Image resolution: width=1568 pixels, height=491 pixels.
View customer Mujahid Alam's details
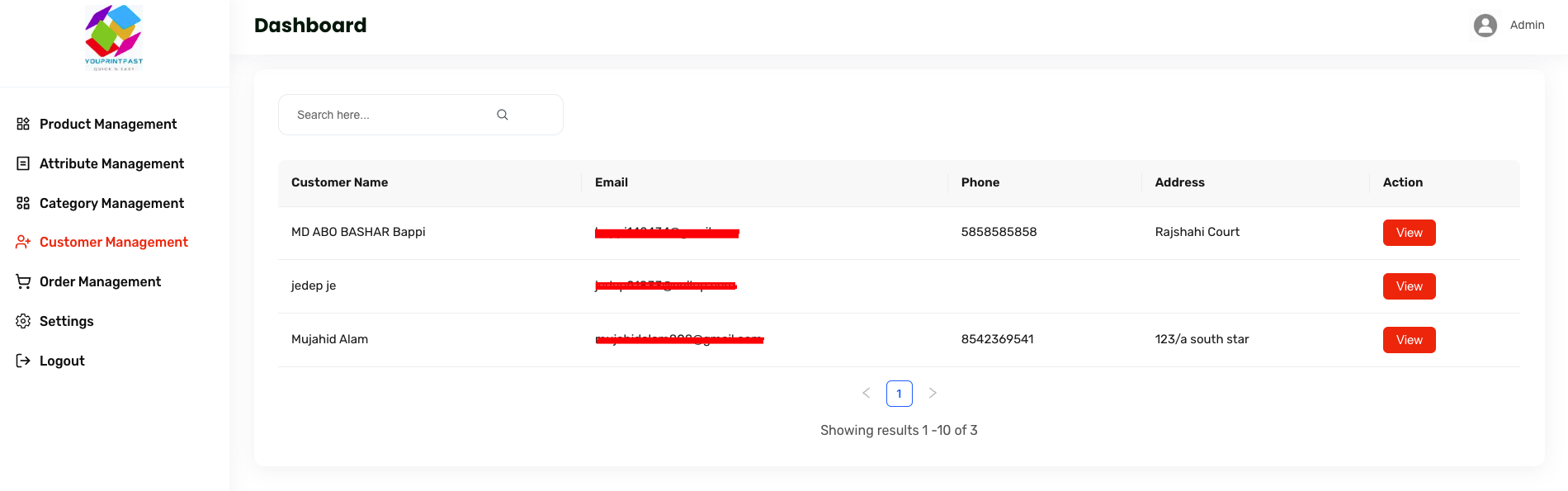[1409, 340]
